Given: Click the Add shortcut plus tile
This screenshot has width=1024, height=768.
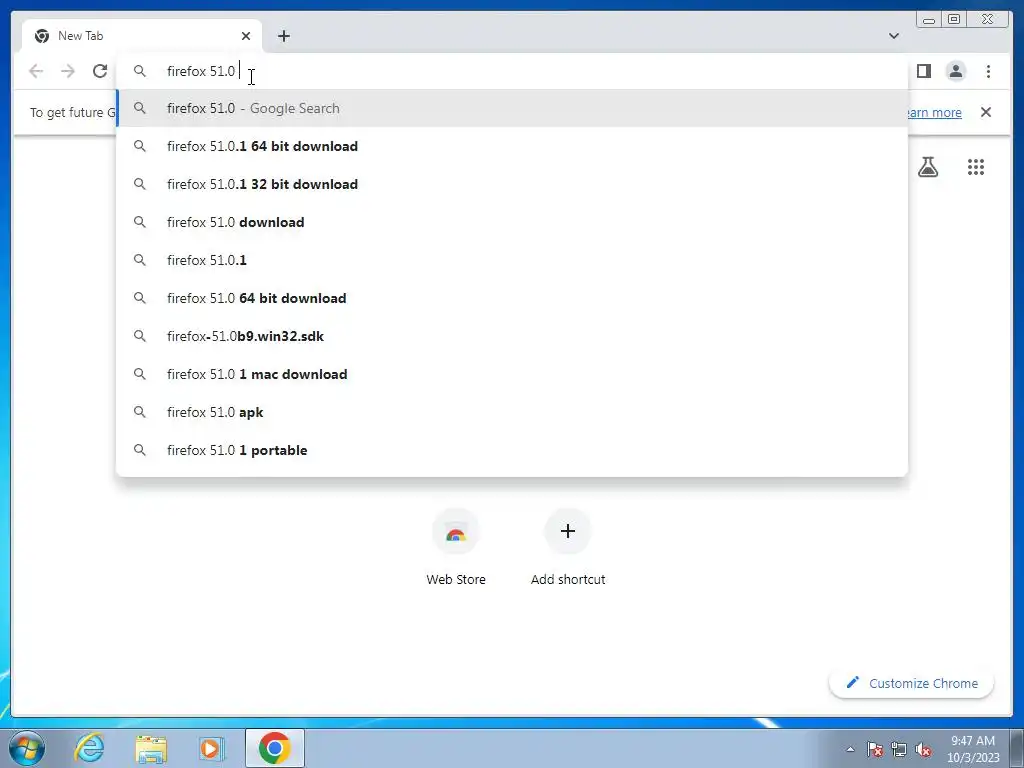Looking at the screenshot, I should (568, 547).
